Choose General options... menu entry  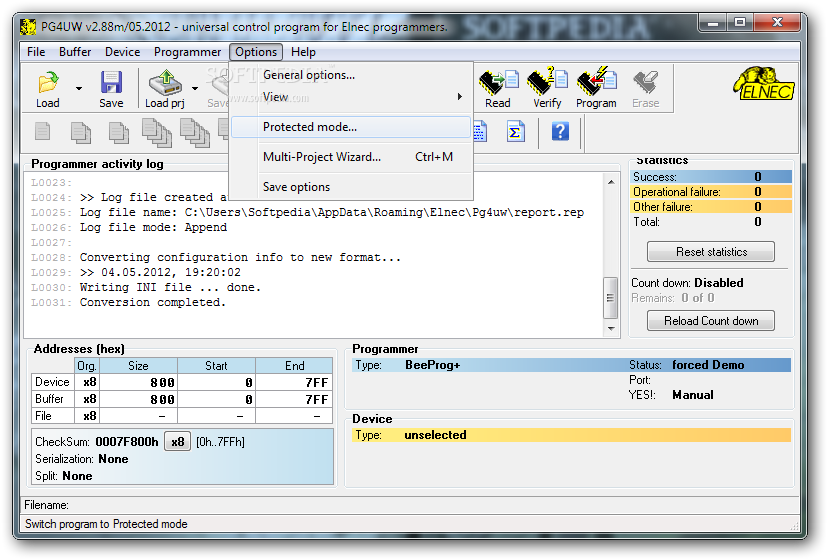(x=351, y=75)
